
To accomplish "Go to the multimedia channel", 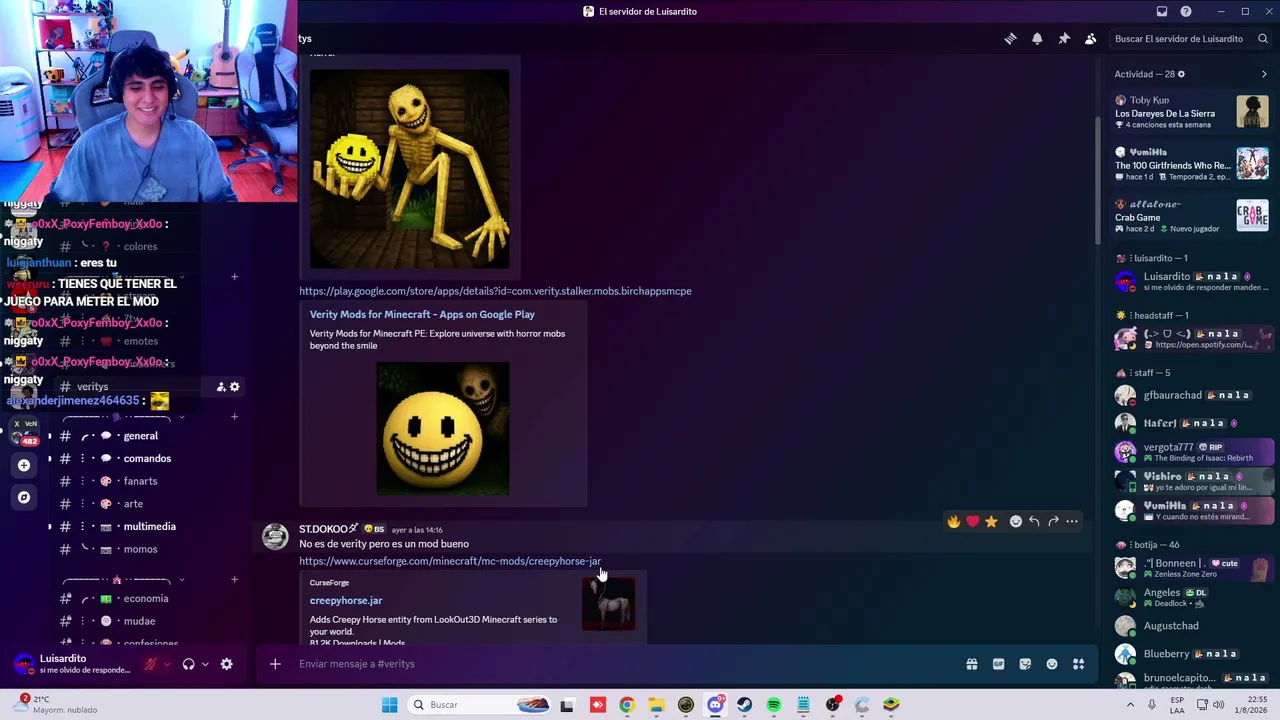I will (x=148, y=527).
